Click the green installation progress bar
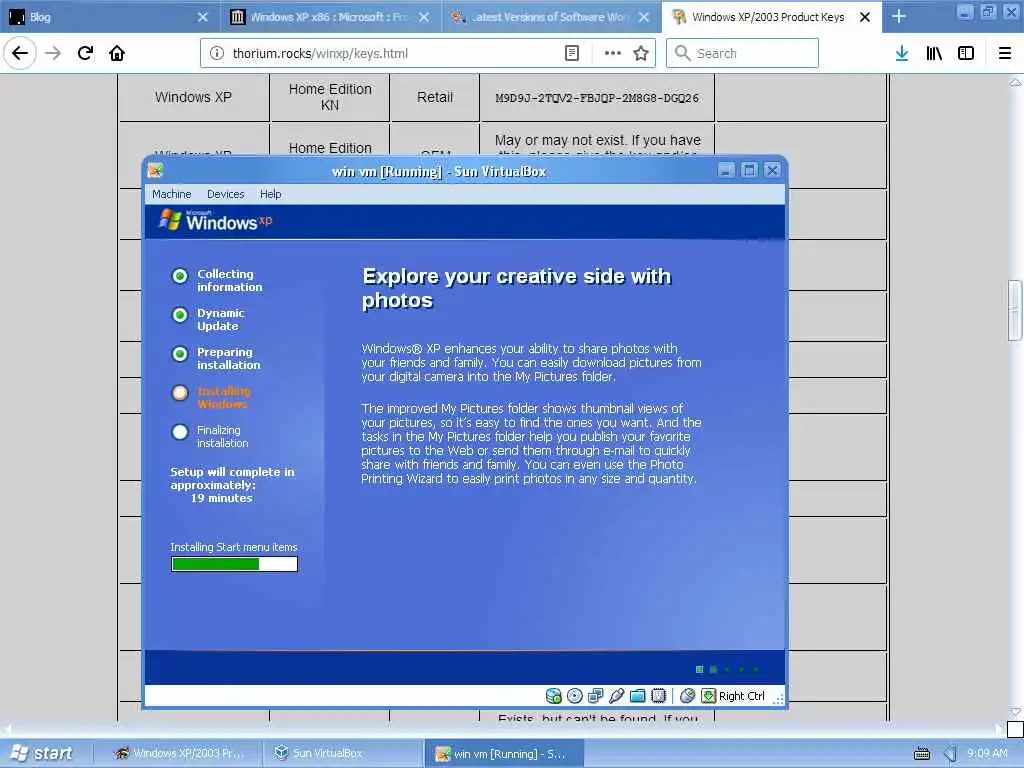This screenshot has width=1024, height=768. point(234,564)
